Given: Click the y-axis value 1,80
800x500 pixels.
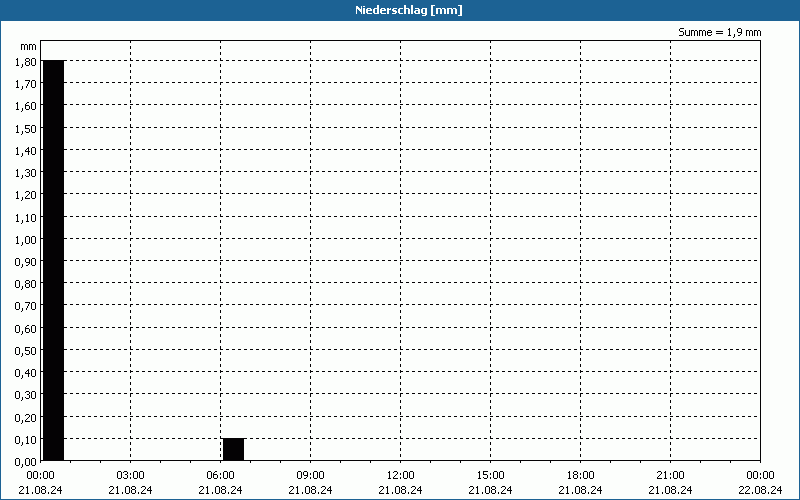Looking at the screenshot, I should 26,62.
